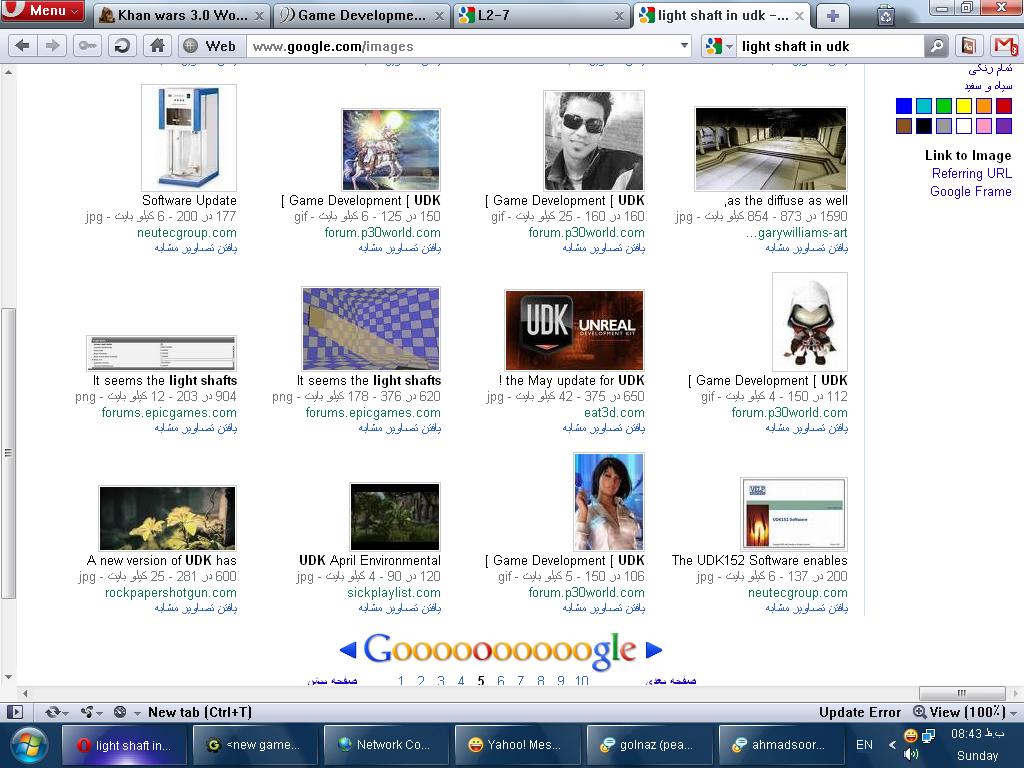Viewport: 1024px width, 768px height.
Task: Pick the blue color filter swatch
Action: 904,106
